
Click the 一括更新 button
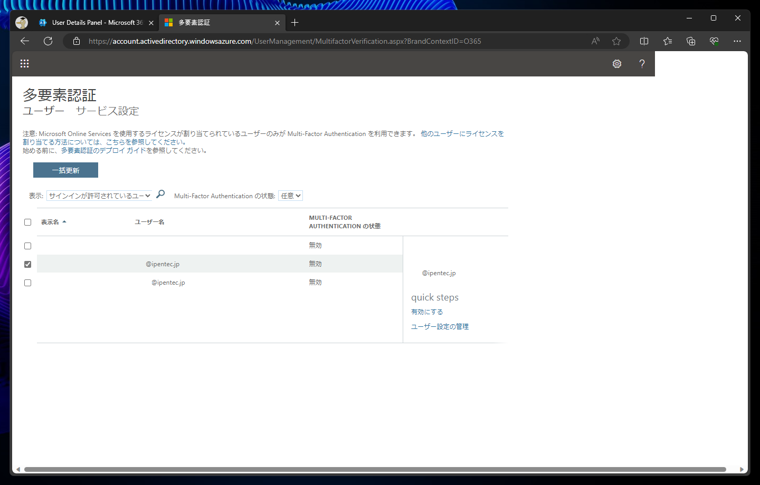pos(65,170)
